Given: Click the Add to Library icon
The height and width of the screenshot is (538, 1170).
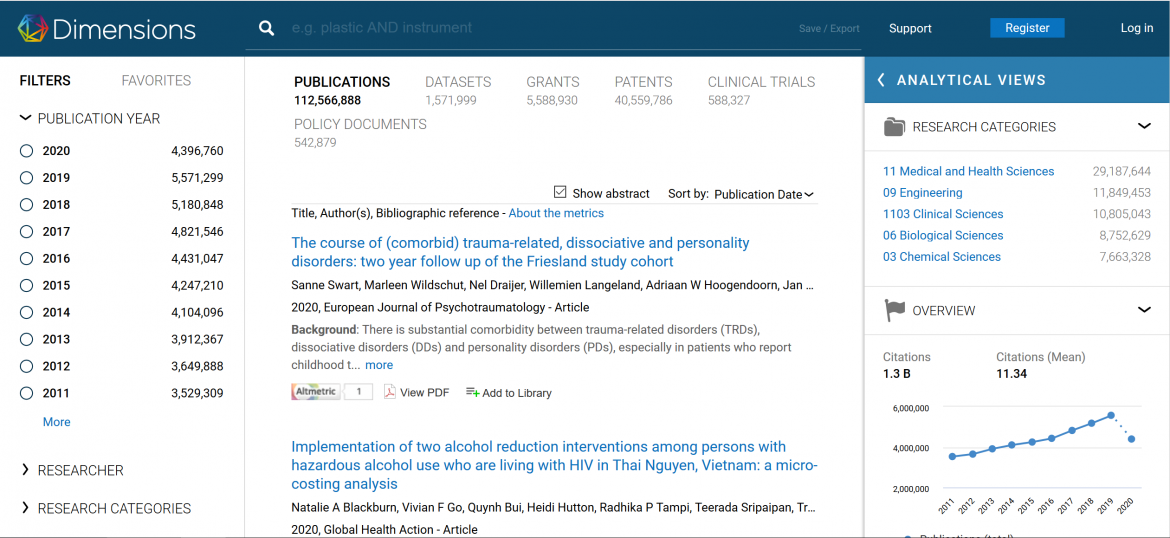Looking at the screenshot, I should (x=473, y=392).
